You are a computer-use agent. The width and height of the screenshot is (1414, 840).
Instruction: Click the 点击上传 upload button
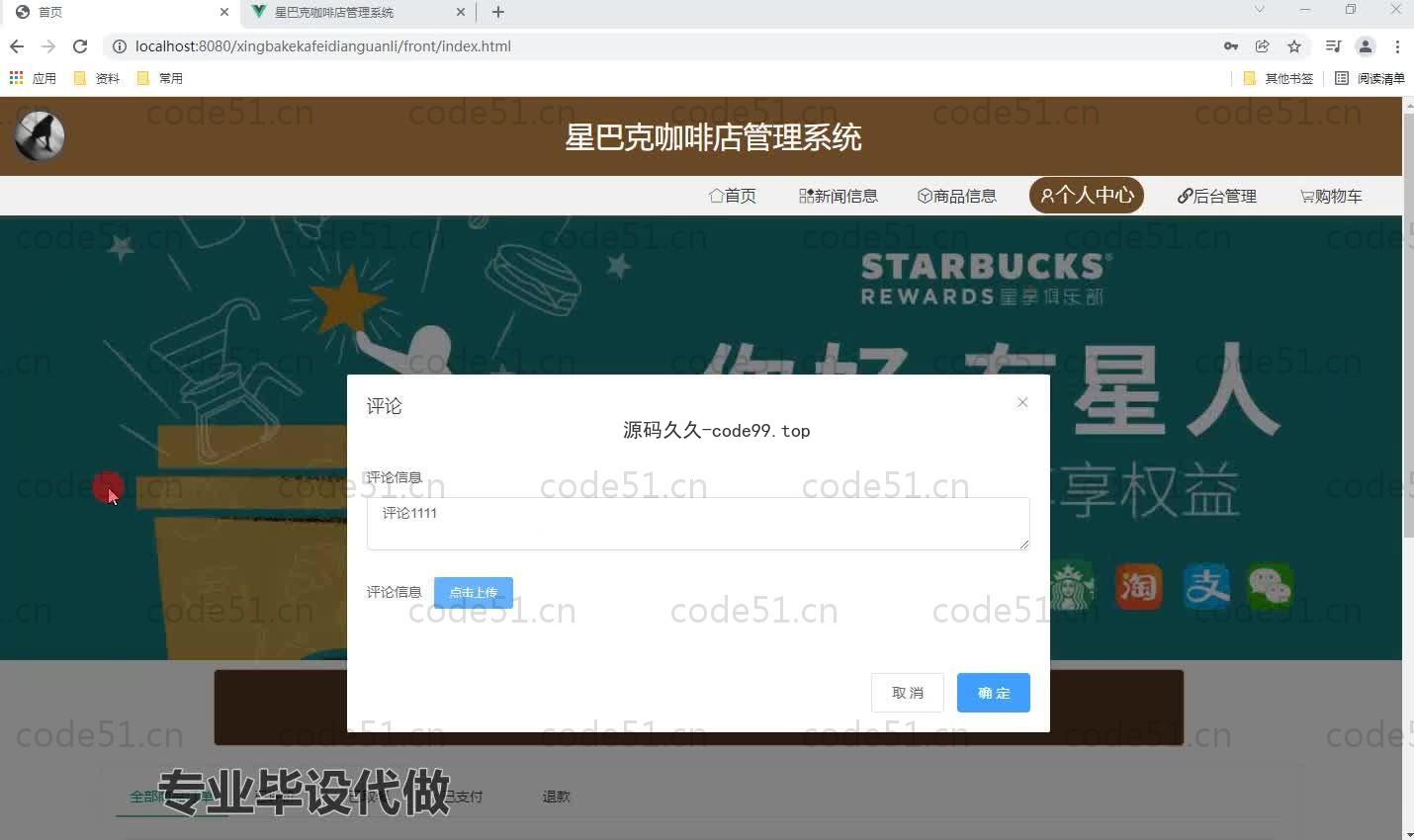[x=474, y=593]
